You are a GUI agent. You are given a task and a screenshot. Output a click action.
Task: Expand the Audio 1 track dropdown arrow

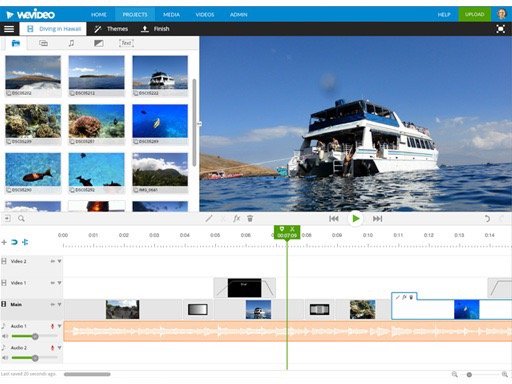tap(59, 326)
